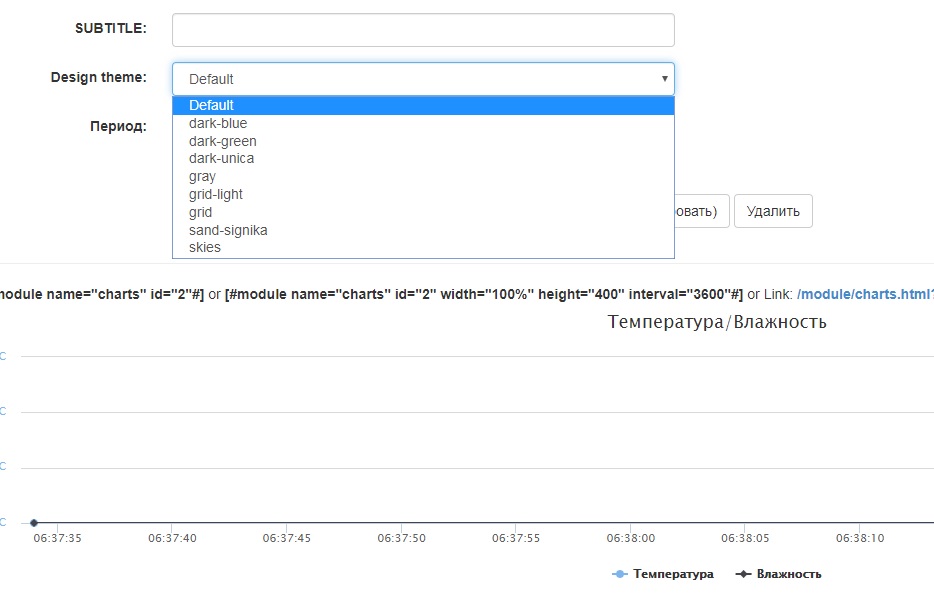Click the Температура/Влажность chart title
The height and width of the screenshot is (608, 934).
717,322
